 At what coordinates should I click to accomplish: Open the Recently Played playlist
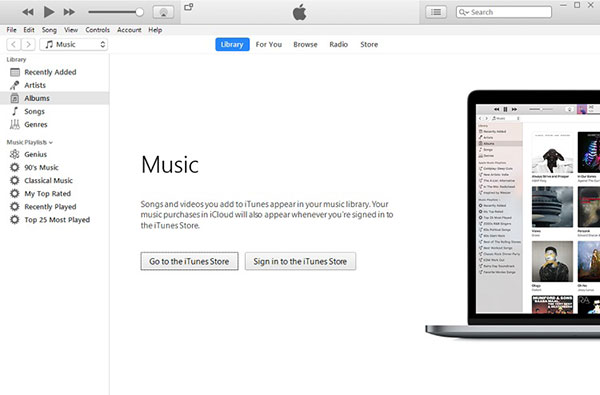click(50, 207)
